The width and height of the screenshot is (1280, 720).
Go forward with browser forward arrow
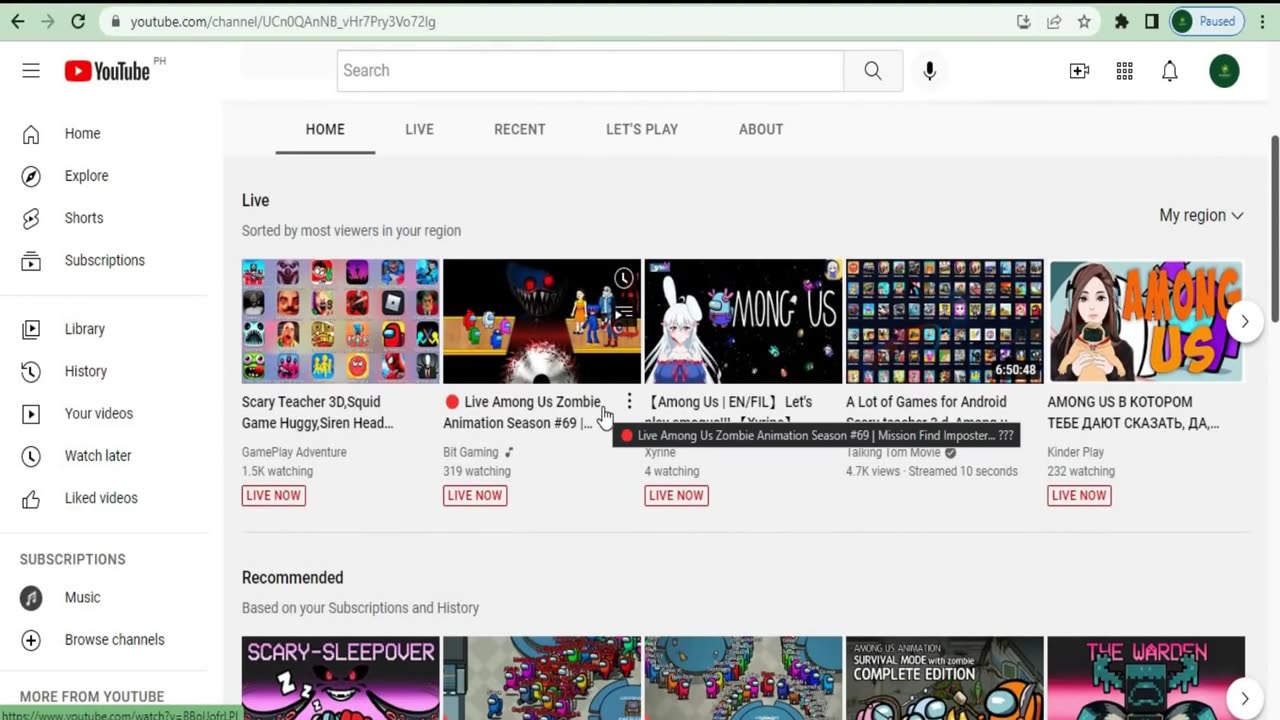48,21
